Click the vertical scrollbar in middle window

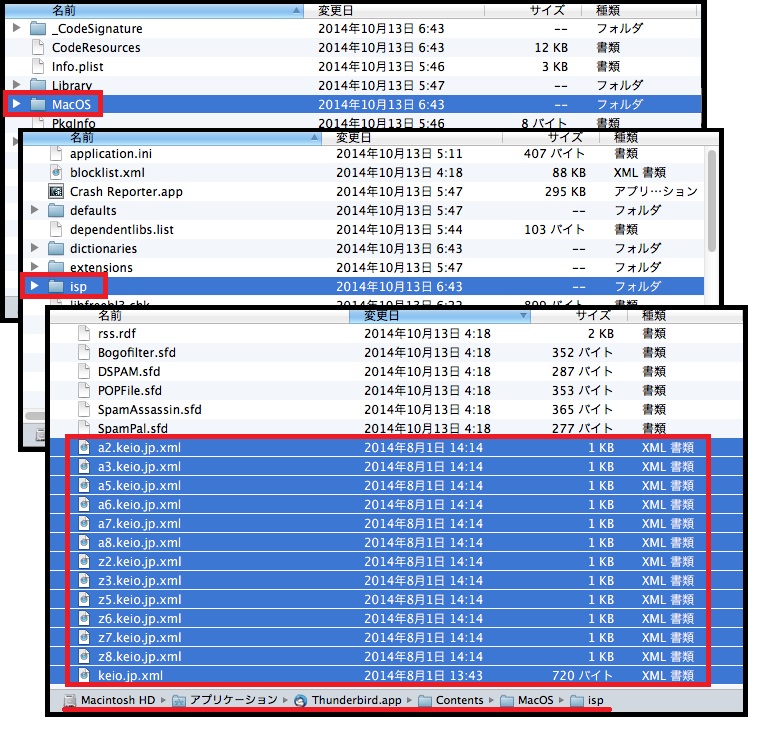pos(711,200)
